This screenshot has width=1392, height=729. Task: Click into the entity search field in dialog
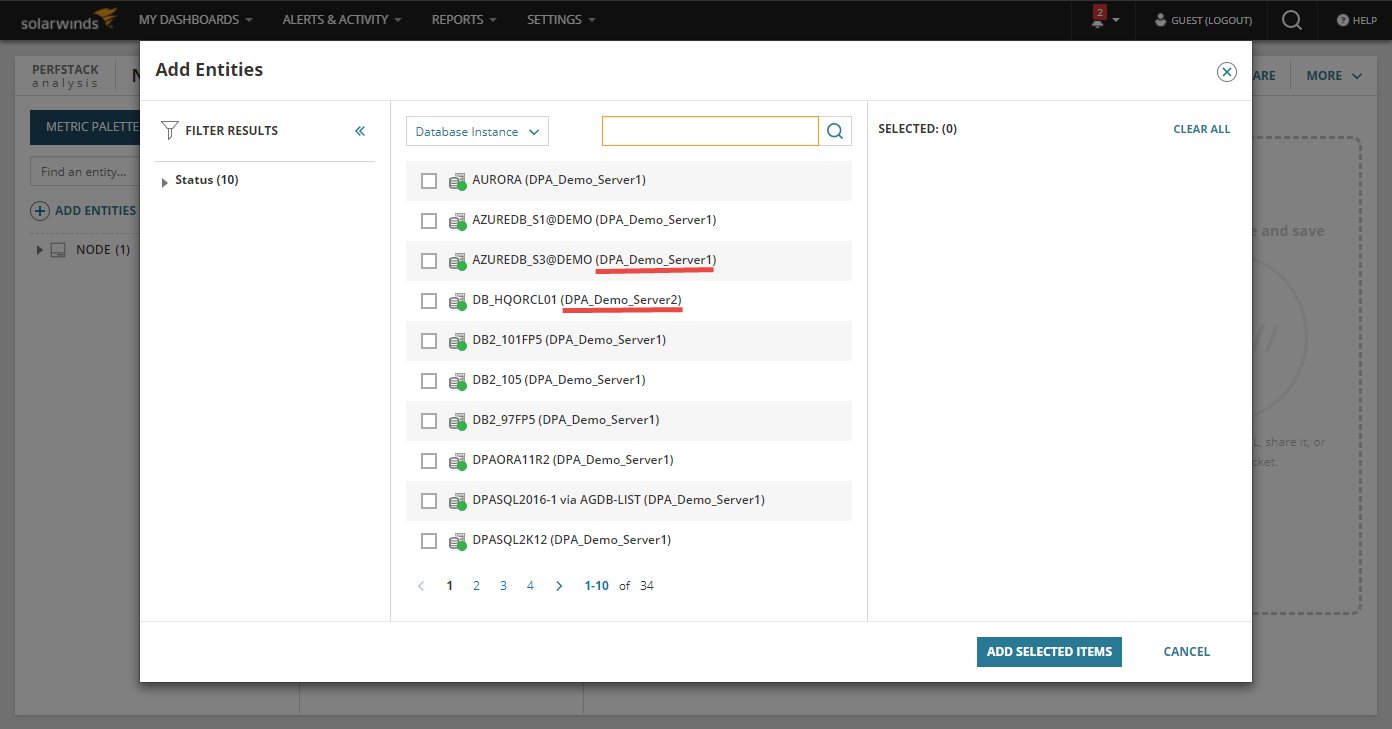click(x=710, y=131)
